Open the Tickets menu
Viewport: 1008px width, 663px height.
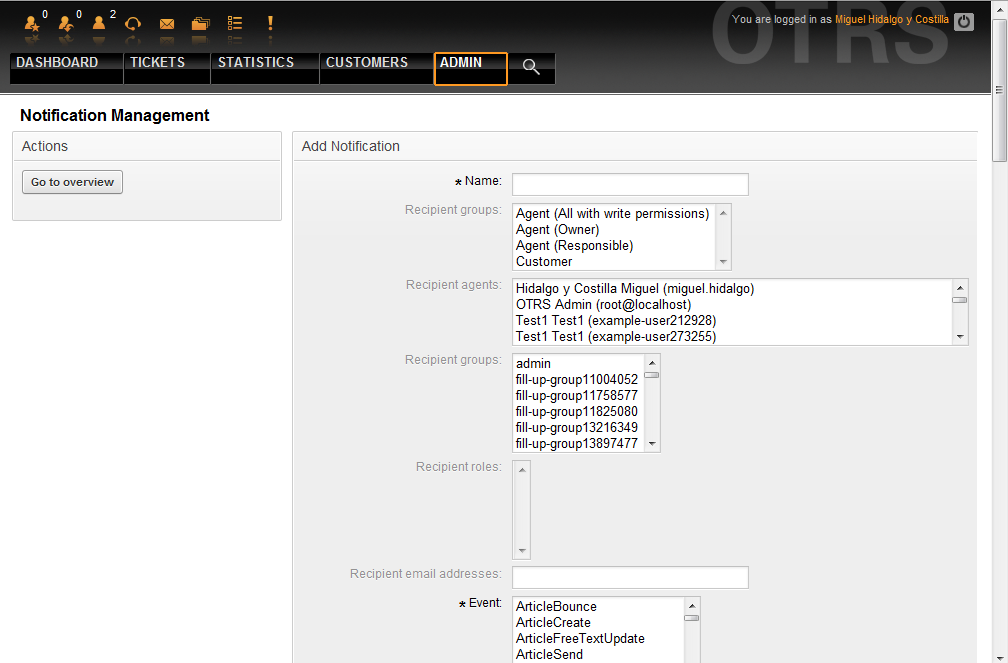pos(157,63)
